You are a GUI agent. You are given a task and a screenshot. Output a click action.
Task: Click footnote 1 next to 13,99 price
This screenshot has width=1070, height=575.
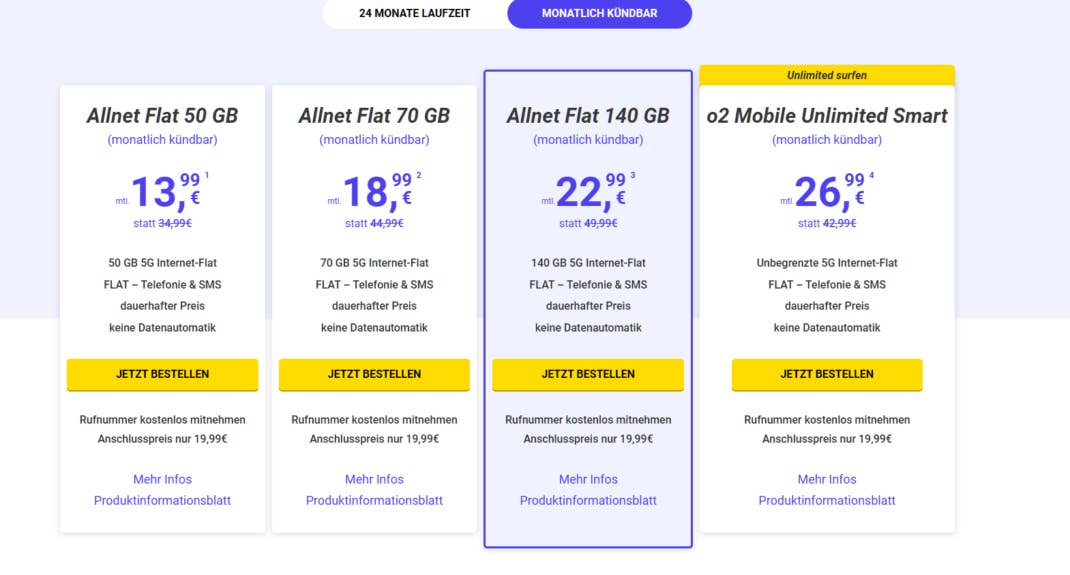207,176
